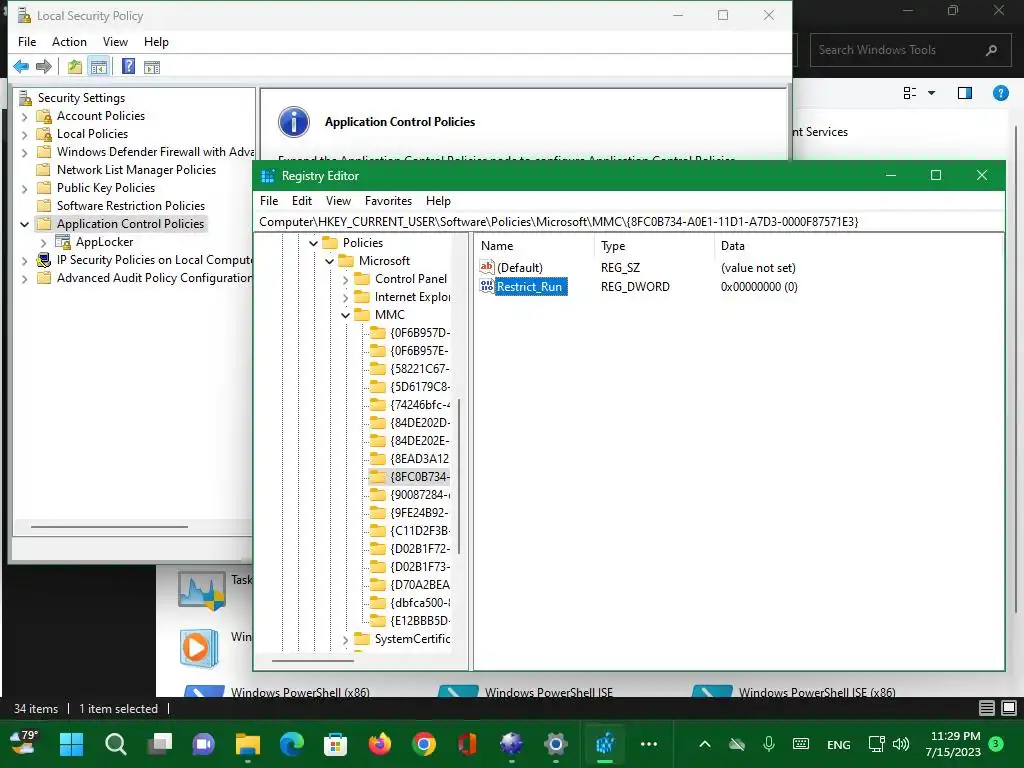The width and height of the screenshot is (1024, 768).
Task: Click IP Security Policies node icon
Action: click(44, 260)
